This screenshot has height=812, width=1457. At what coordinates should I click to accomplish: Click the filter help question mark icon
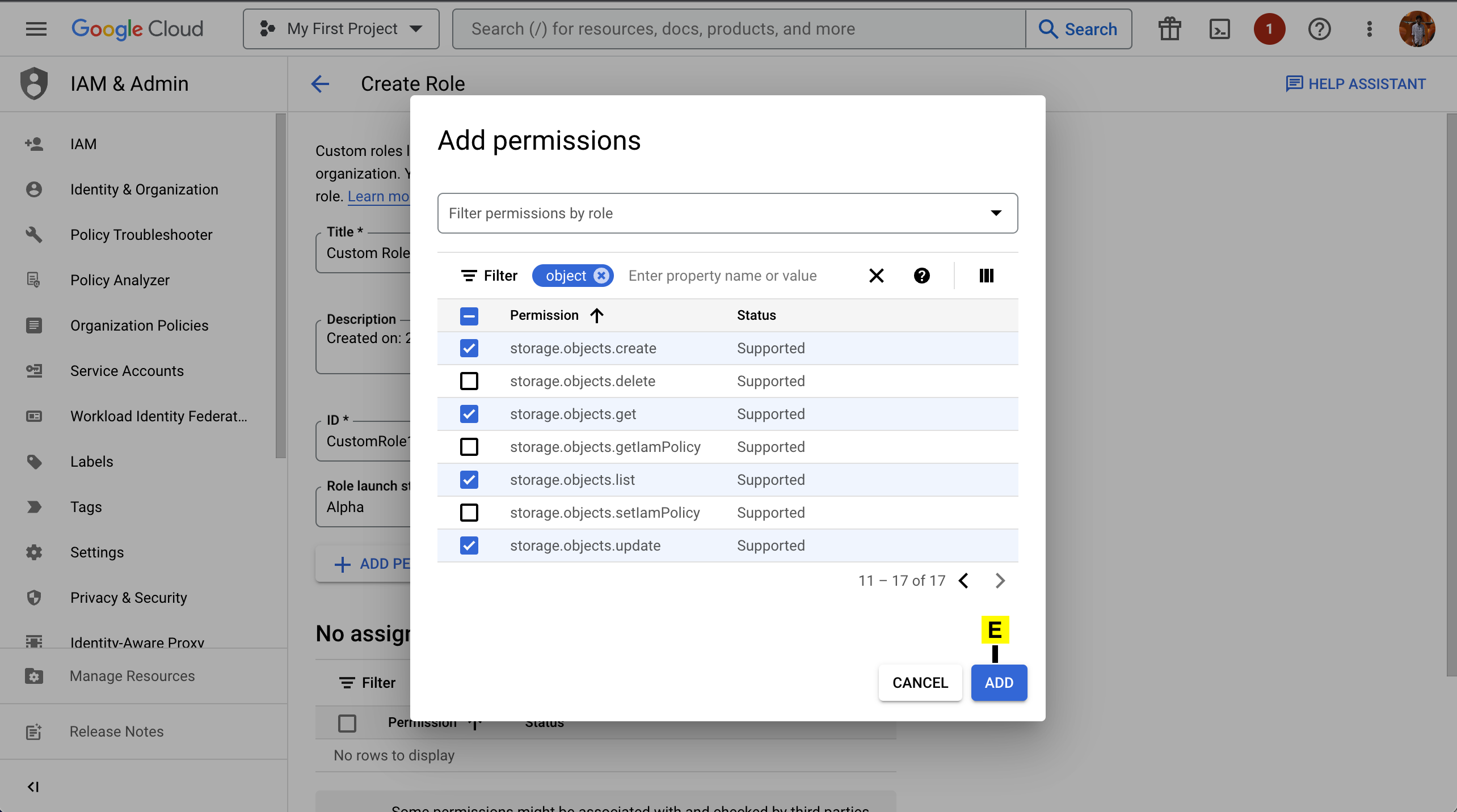coord(921,276)
